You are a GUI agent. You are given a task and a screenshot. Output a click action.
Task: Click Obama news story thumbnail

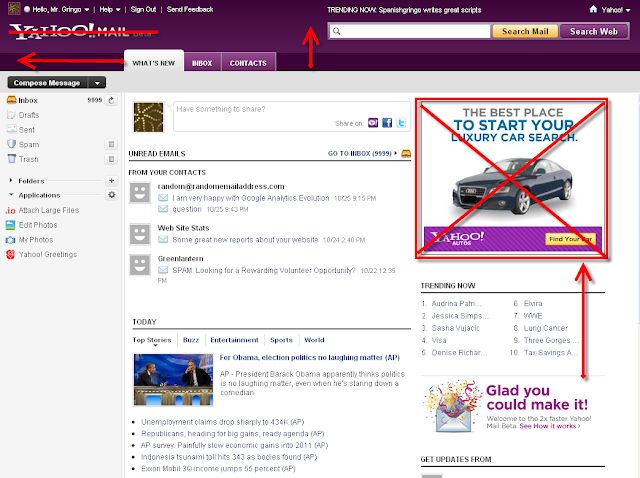[173, 380]
